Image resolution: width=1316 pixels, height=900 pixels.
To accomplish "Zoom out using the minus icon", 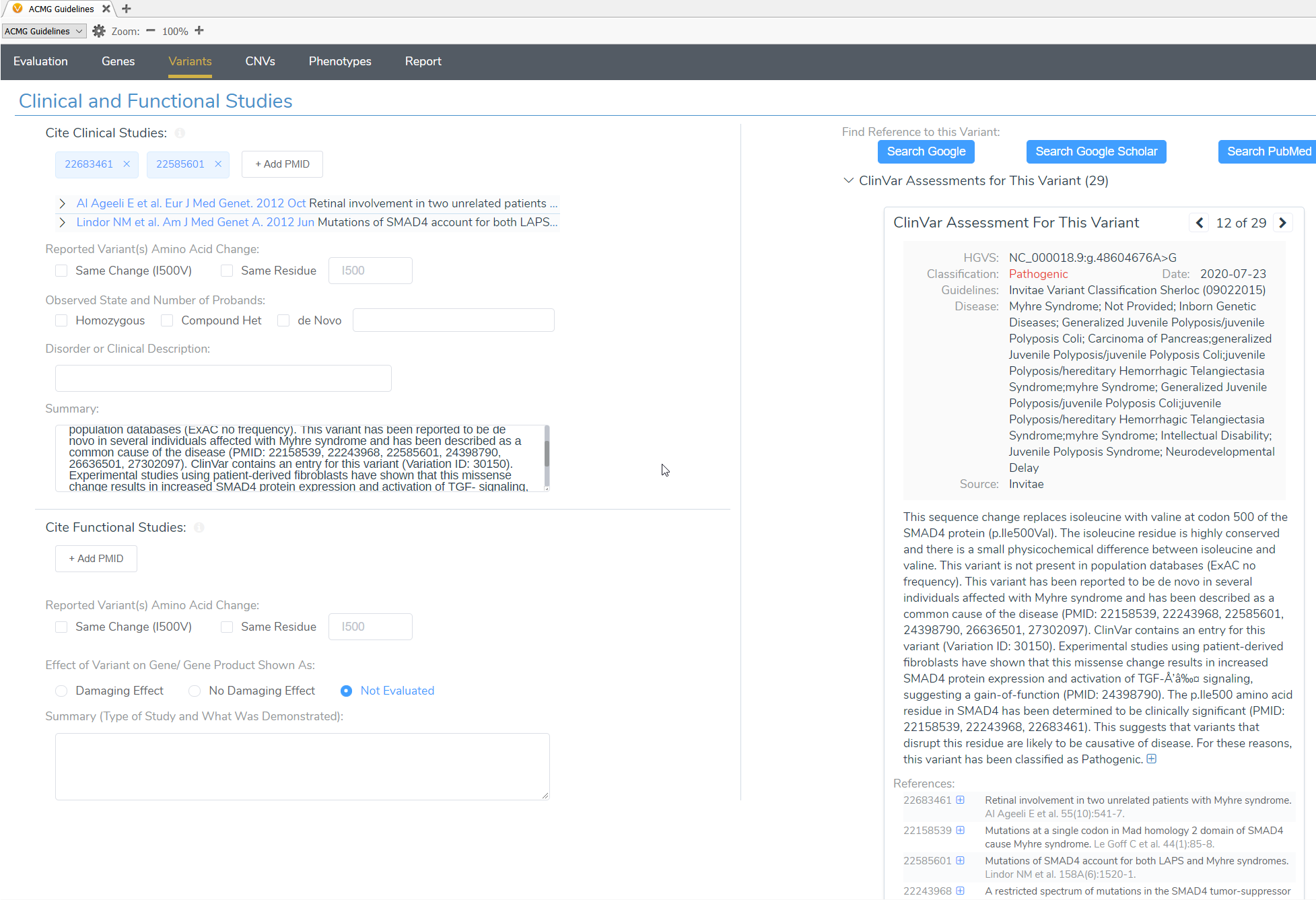I will [x=150, y=31].
